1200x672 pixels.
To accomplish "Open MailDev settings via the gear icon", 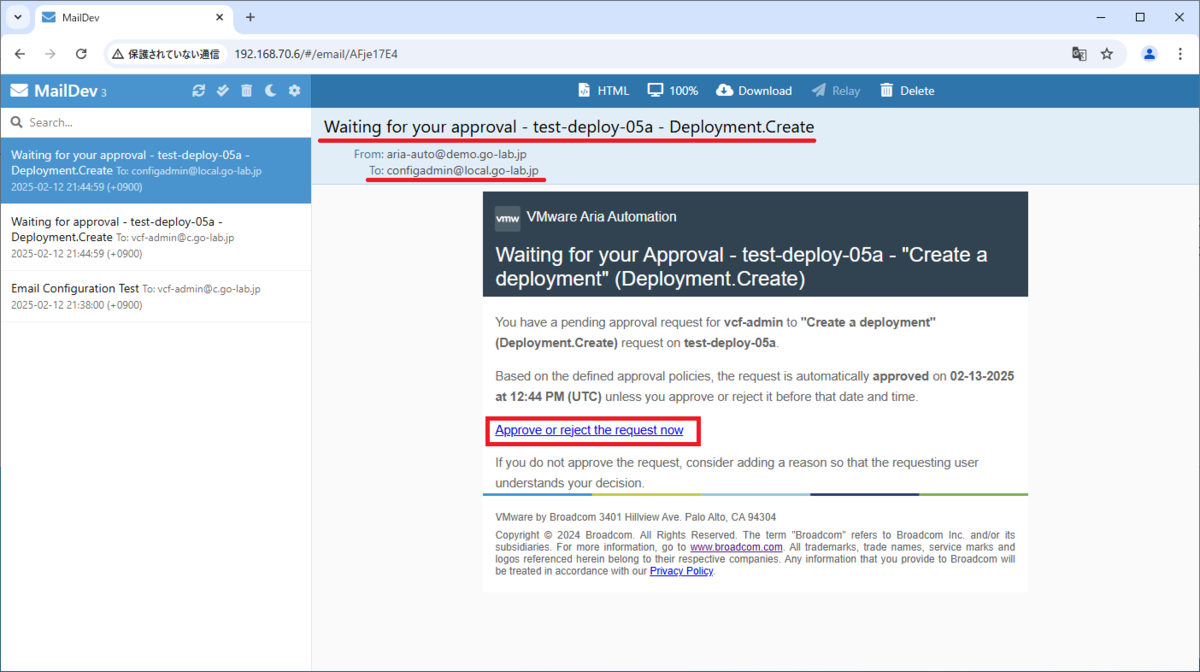I will pos(294,91).
